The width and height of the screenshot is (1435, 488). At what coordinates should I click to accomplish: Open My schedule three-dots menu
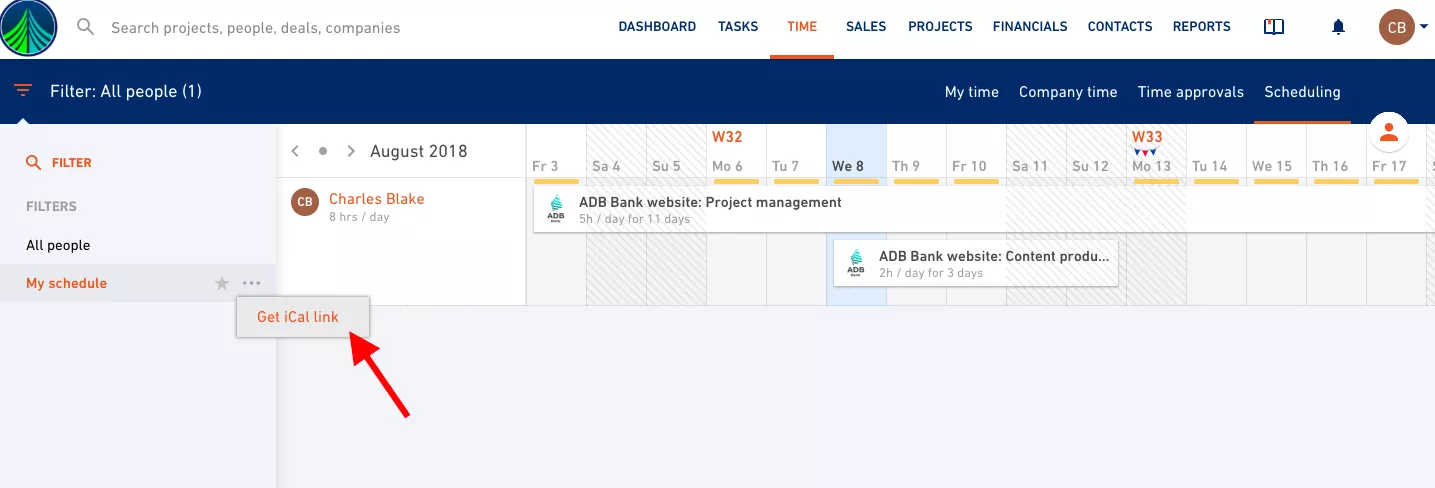[251, 283]
